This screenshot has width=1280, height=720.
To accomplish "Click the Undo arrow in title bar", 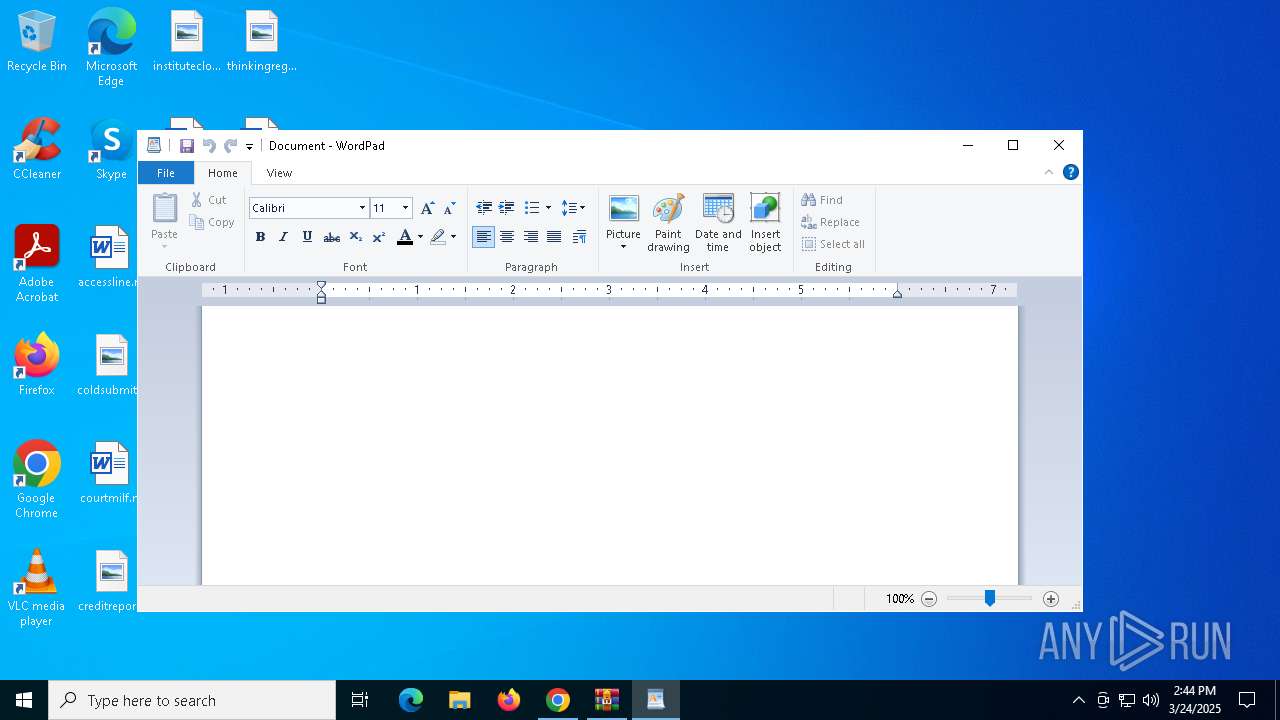I will (x=209, y=146).
